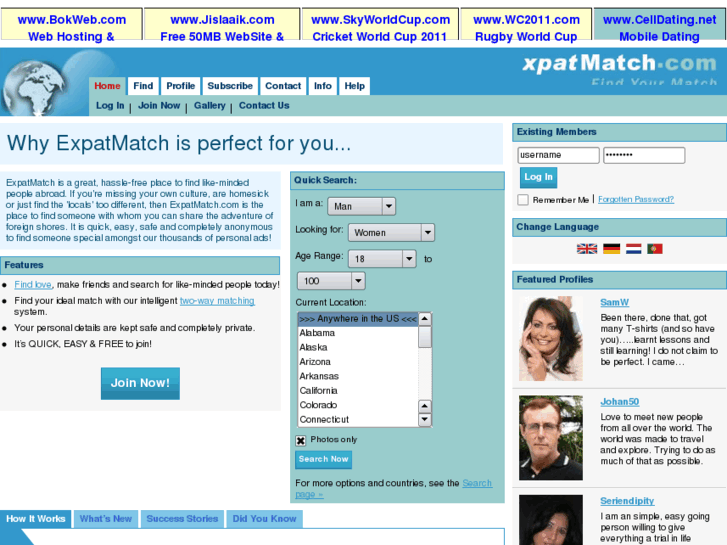This screenshot has height=545, width=727.
Task: Click the Join Now submenu link
Action: (x=159, y=106)
